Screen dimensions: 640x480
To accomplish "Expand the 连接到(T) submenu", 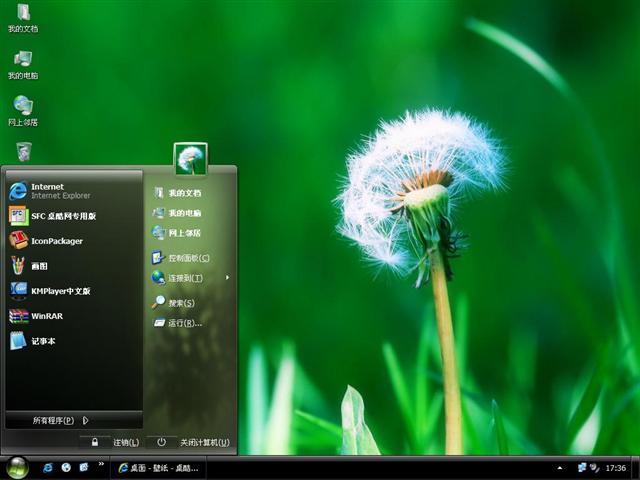I will (185, 278).
